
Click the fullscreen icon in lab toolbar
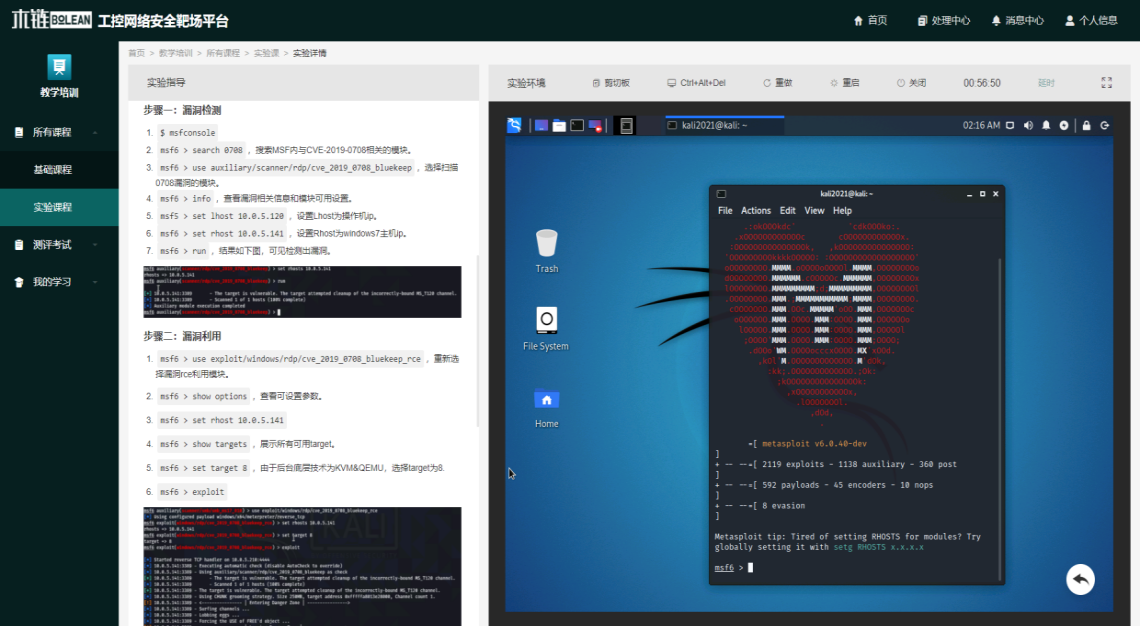coord(1106,83)
